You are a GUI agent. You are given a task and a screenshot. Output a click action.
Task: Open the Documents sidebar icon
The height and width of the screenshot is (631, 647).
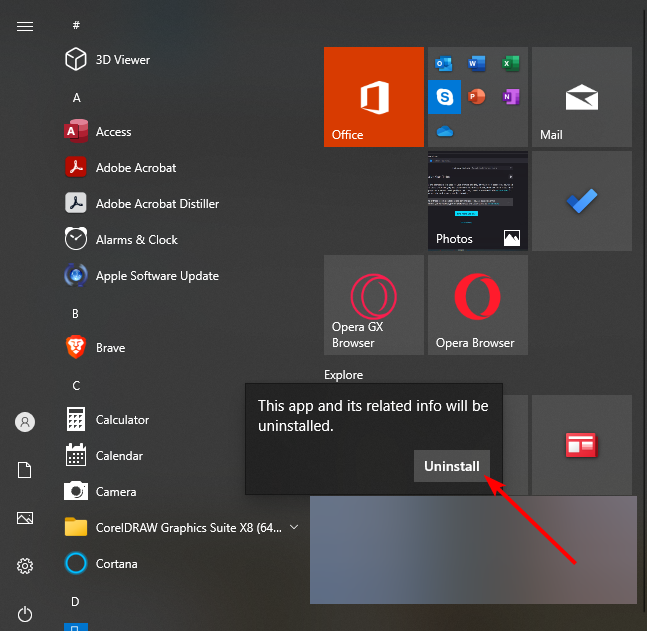(x=24, y=470)
